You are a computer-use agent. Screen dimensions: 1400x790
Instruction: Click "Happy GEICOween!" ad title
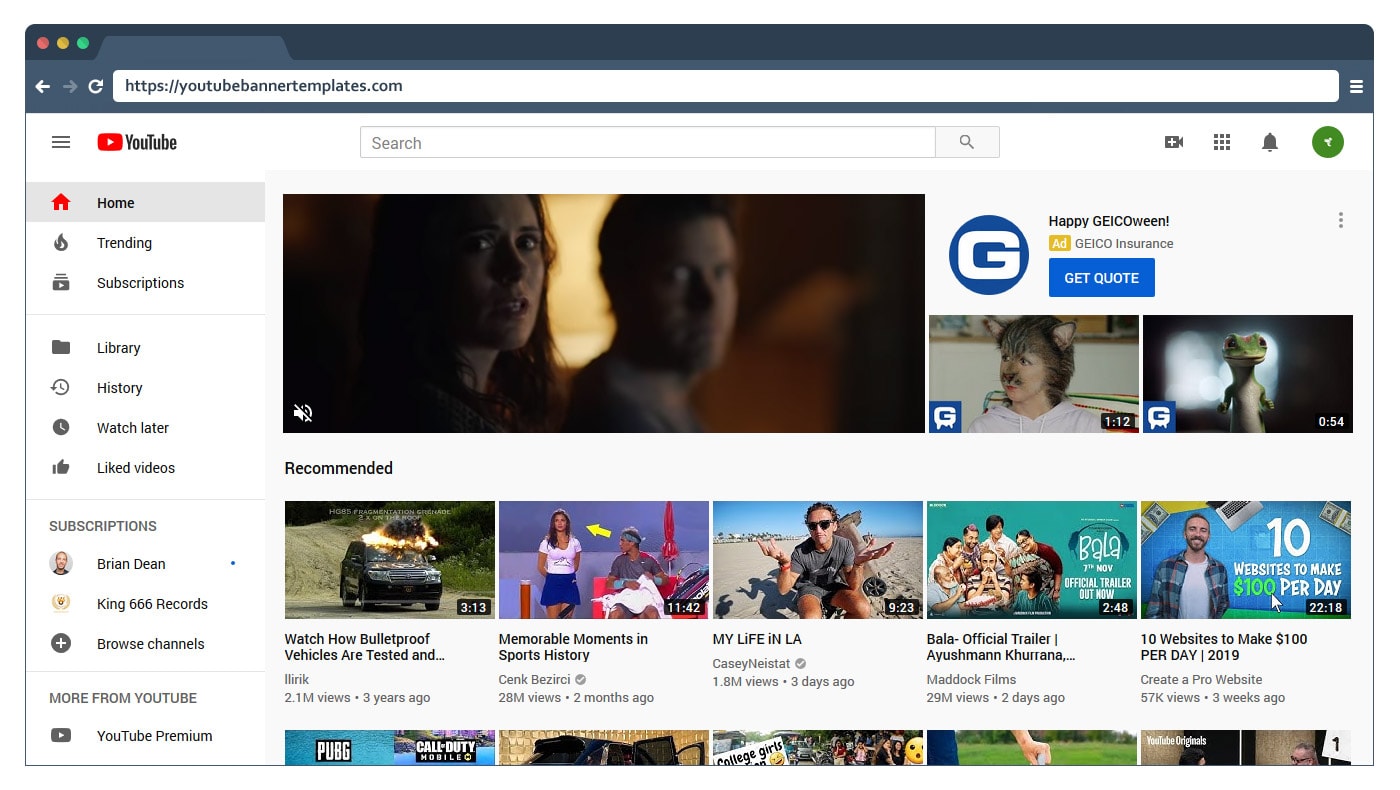(1109, 221)
